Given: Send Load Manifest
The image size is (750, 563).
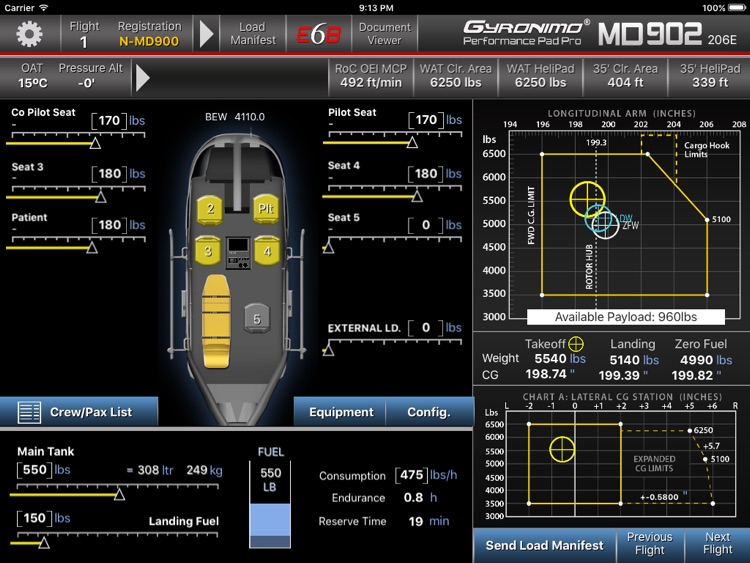Looking at the screenshot, I should point(544,545).
